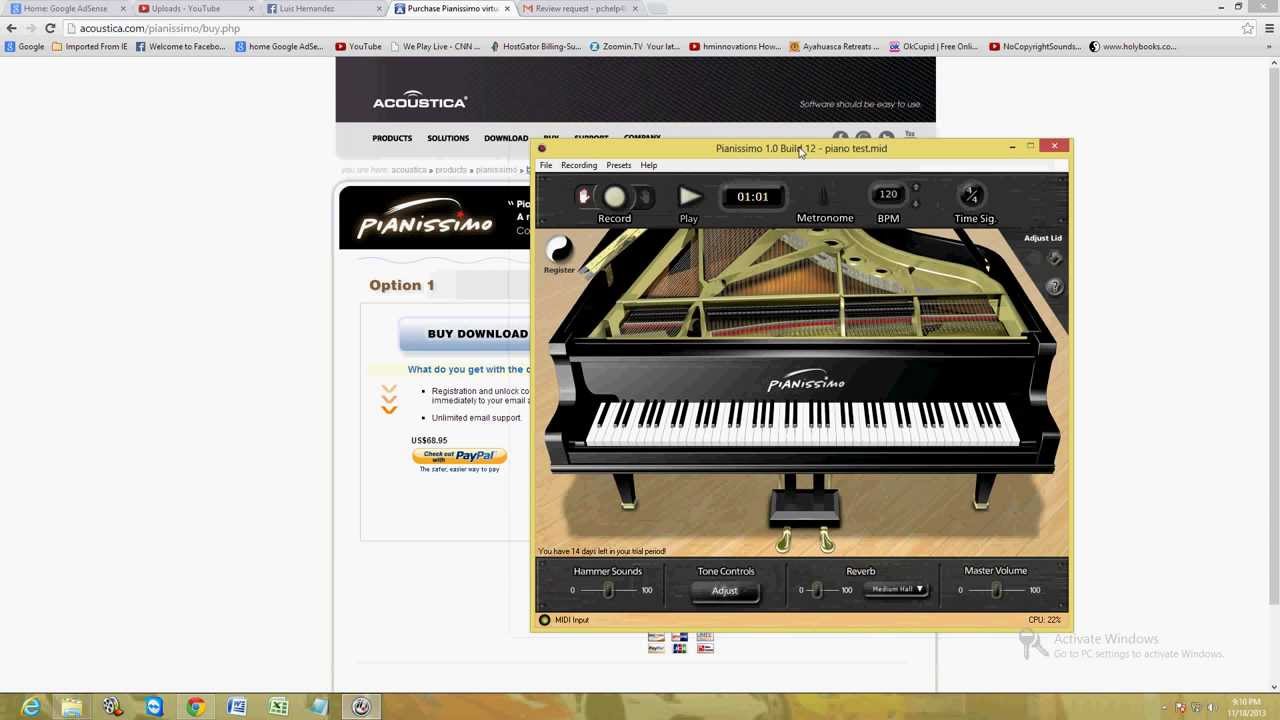The image size is (1280, 720).
Task: Click the 120 BPM value display
Action: click(x=888, y=195)
